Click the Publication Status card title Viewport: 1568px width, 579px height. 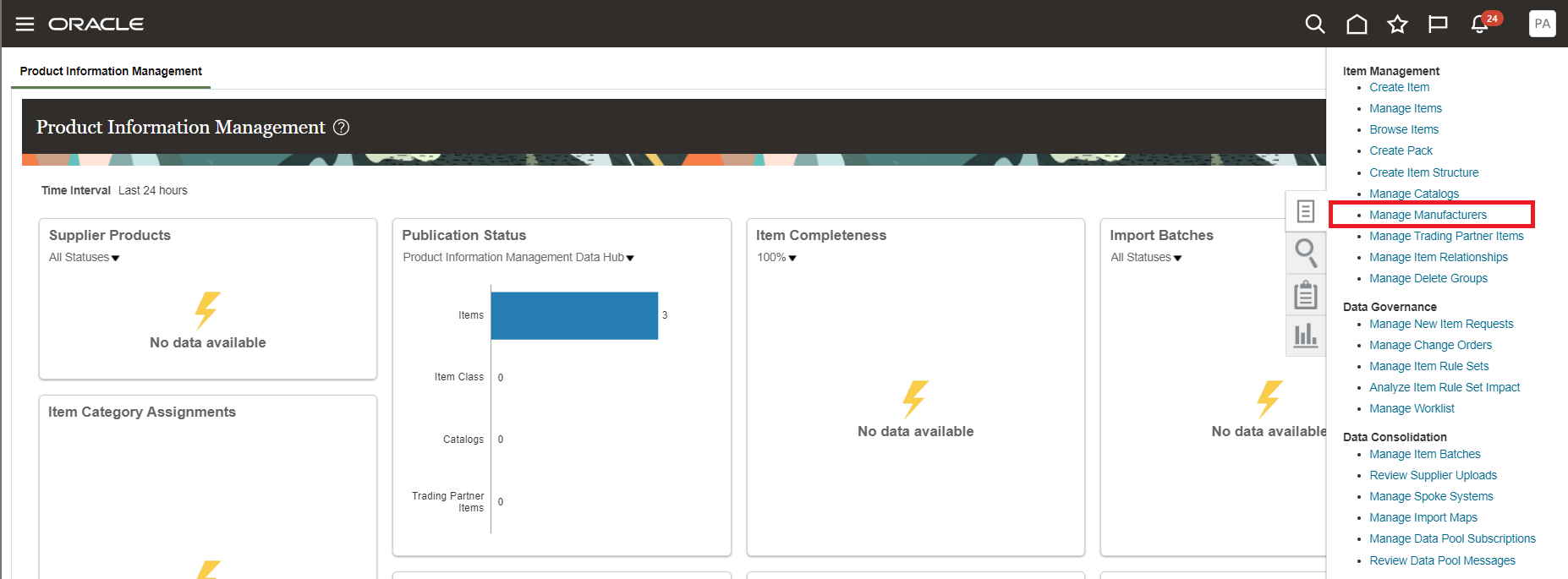464,235
